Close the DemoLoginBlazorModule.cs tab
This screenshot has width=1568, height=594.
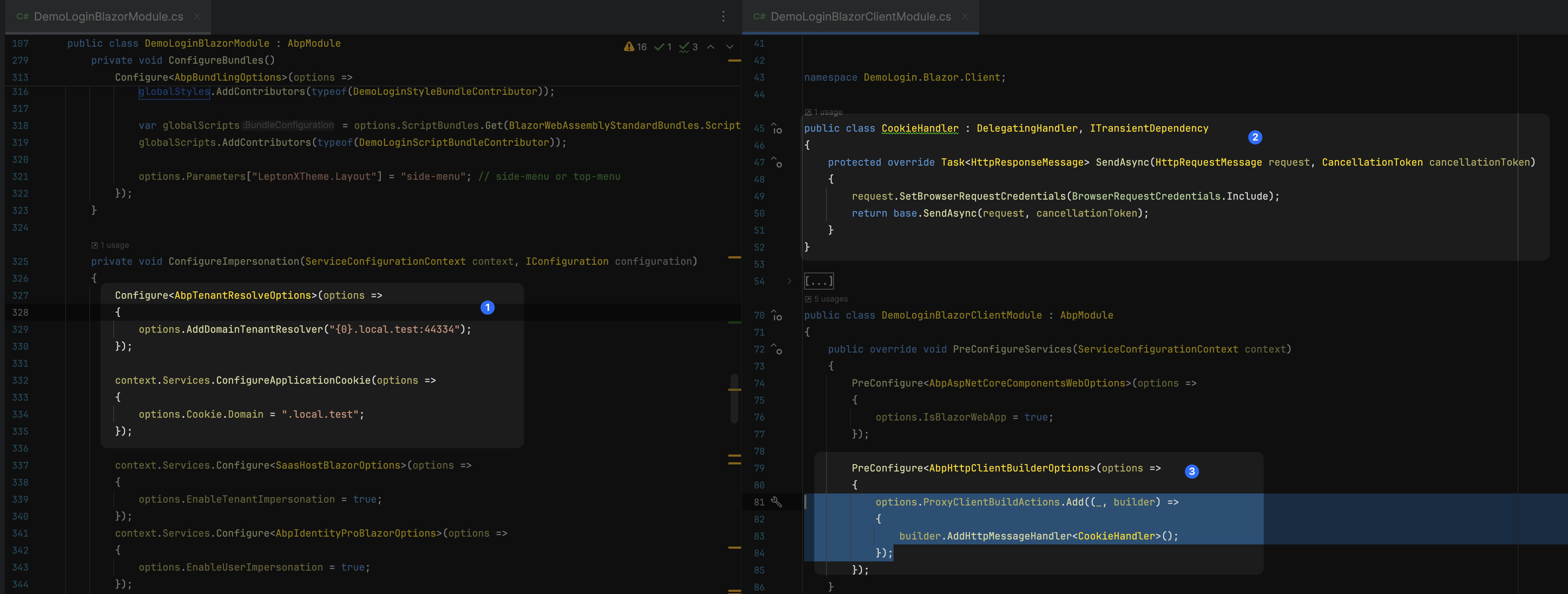(197, 16)
